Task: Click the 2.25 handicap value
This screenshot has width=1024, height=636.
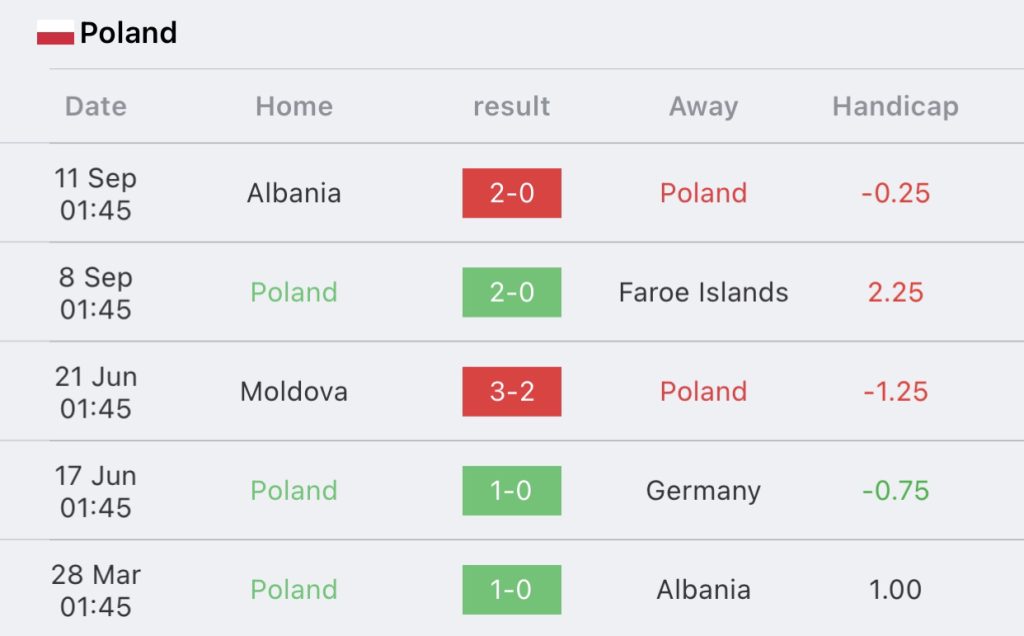Action: coord(895,293)
